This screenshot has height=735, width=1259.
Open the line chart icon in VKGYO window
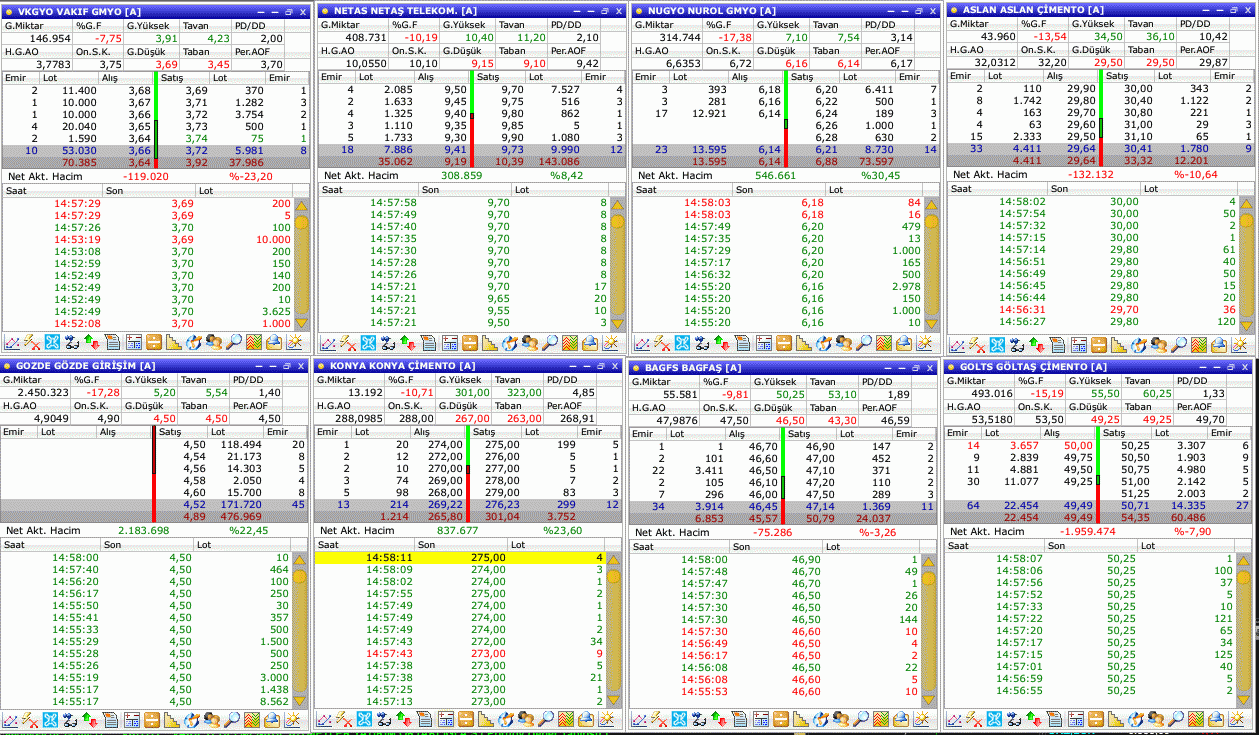pyautogui.click(x=12, y=343)
